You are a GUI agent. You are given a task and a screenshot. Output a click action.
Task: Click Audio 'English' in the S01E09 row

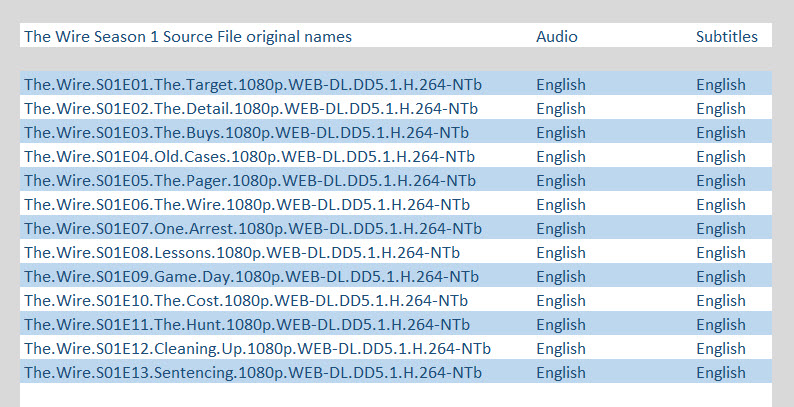coord(561,277)
